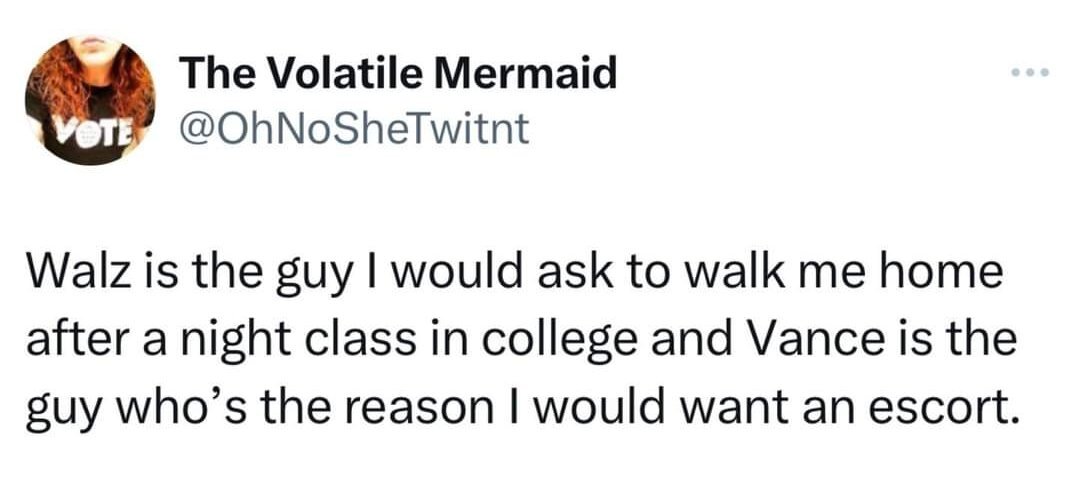Open The Volatile Mermaid display name
This screenshot has height=489, width=1080.
(x=397, y=74)
